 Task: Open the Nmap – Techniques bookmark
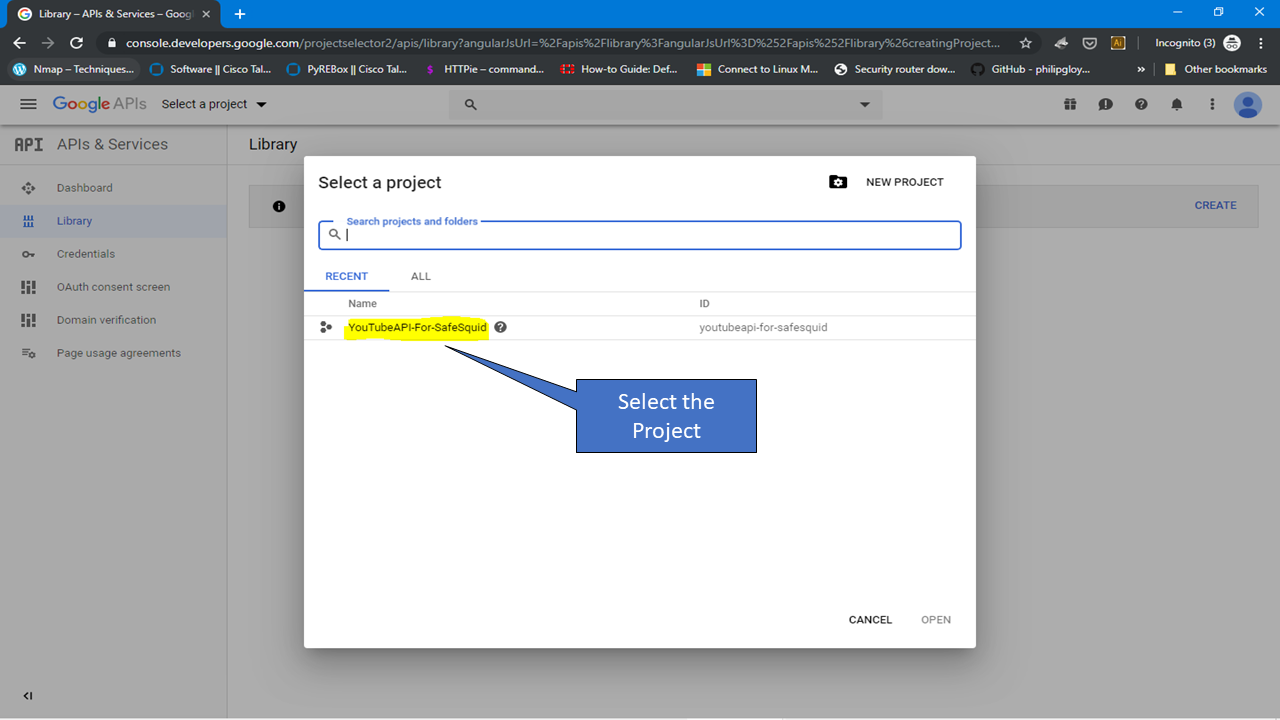[73, 69]
